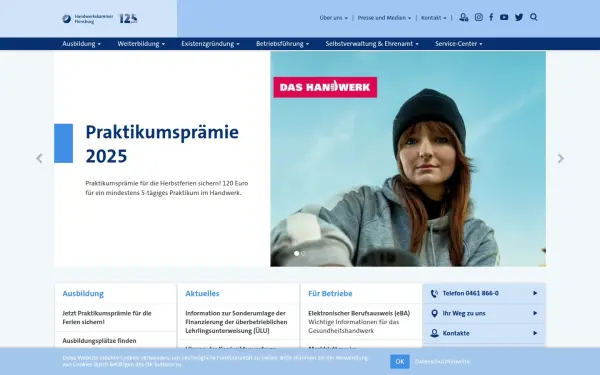Click the location pin icon for Ihr Weg
Screen dimensions: 600x375
[x=434, y=313]
